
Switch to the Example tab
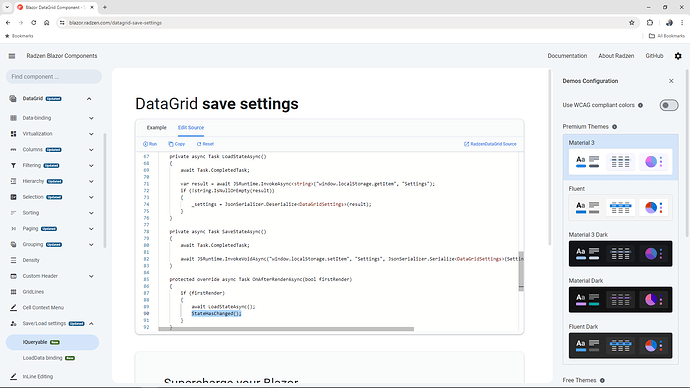point(157,128)
